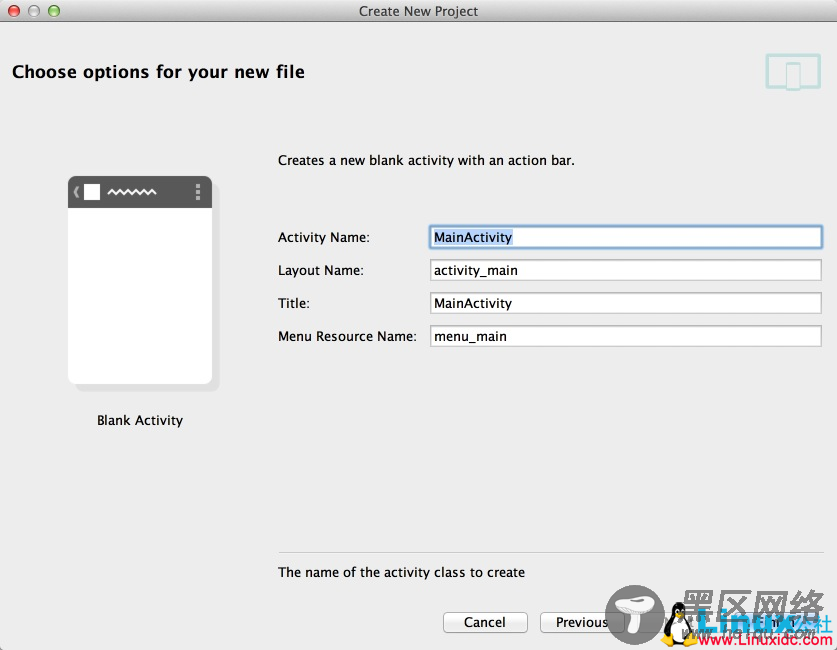Screen dimensions: 837x650
Task: Click the Menu Resource Name field
Action: 625,336
